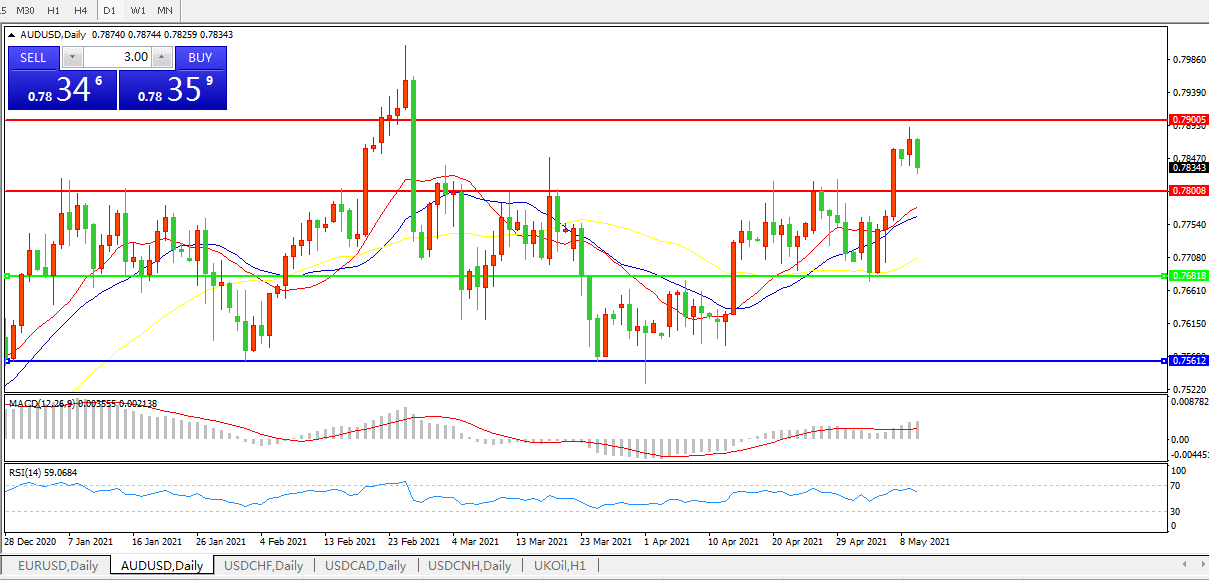Select the green 0.76818 horizontal line label
This screenshot has height=583, width=1209.
[1189, 276]
